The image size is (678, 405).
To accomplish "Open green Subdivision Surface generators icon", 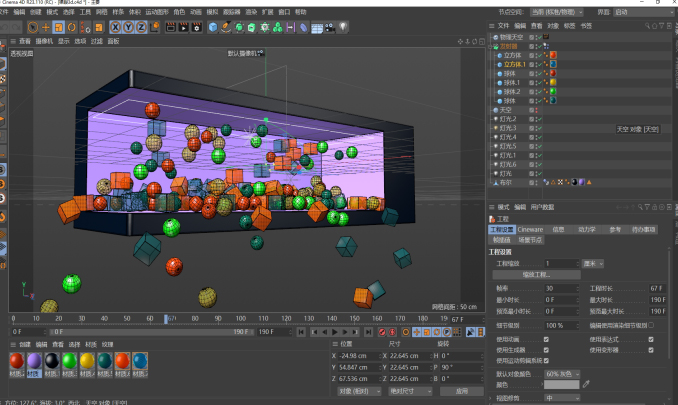I will tap(239, 28).
